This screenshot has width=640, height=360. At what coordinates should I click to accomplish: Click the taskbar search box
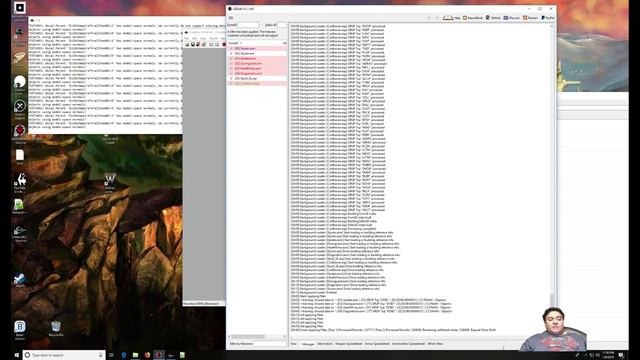point(64,355)
